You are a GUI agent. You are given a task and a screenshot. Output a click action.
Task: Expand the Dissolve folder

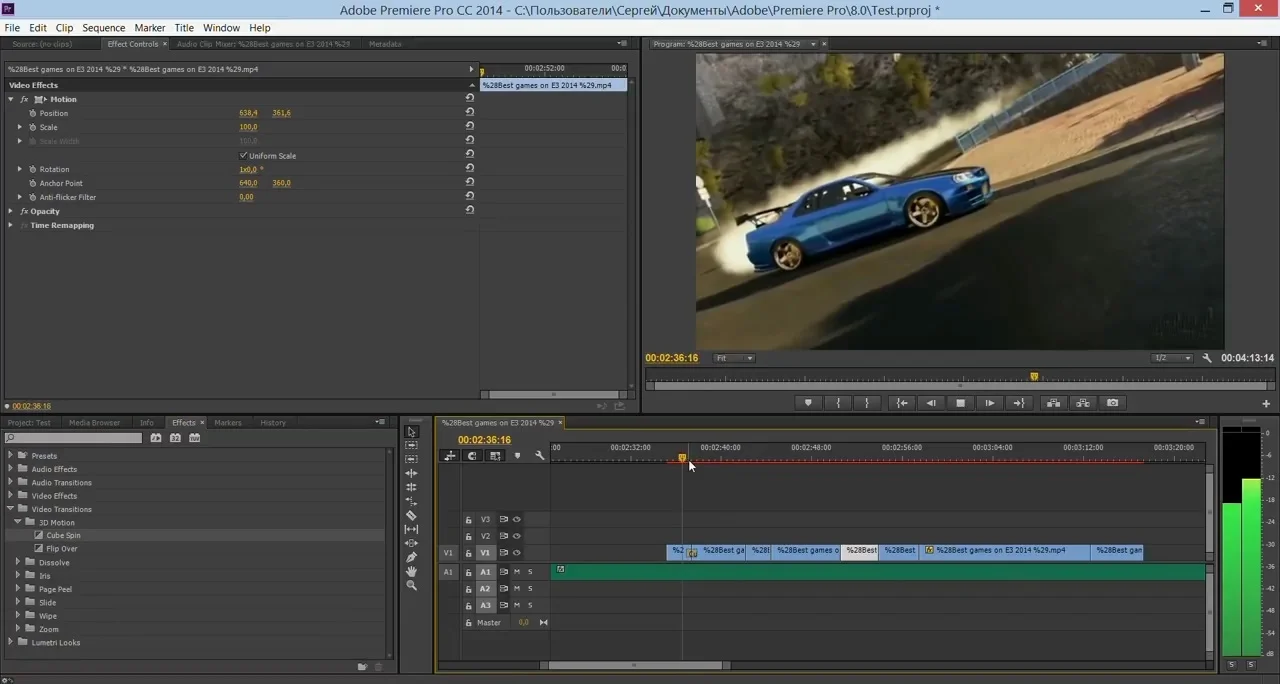[x=18, y=562]
